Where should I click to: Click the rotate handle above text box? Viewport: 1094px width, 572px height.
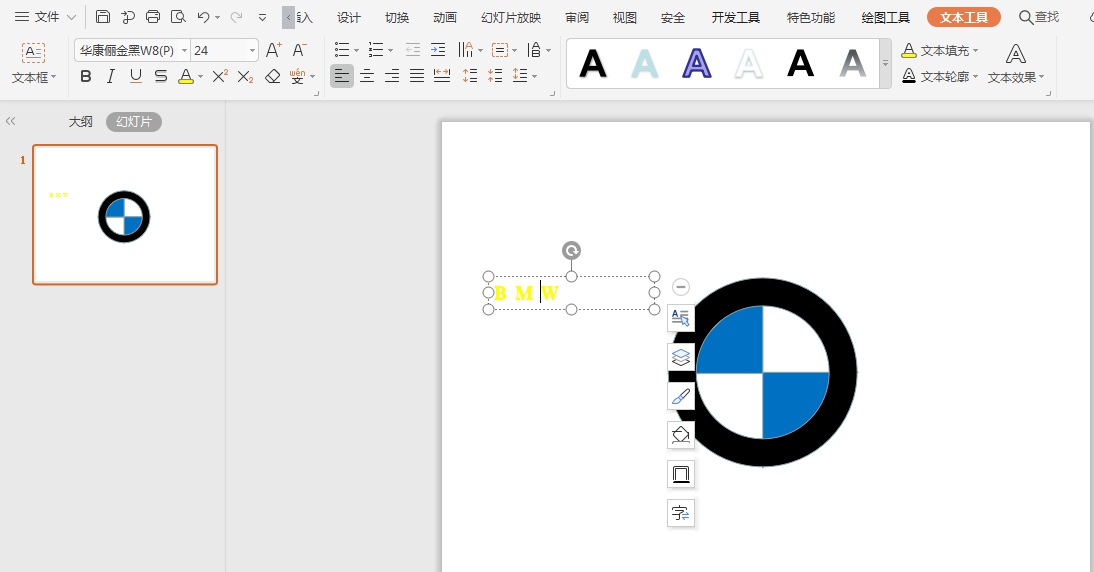(571, 250)
